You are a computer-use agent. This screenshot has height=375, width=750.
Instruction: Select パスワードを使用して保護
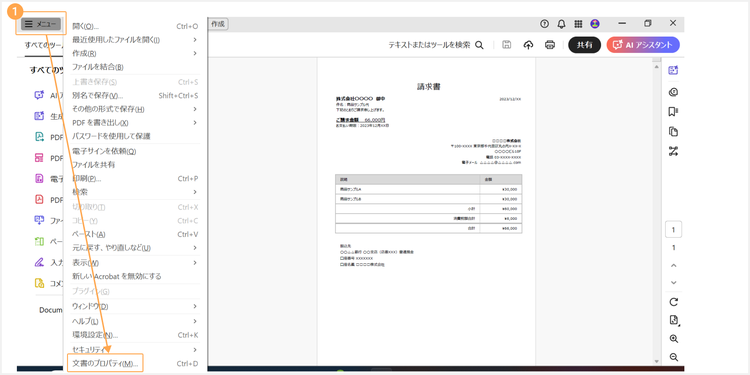tap(135, 136)
